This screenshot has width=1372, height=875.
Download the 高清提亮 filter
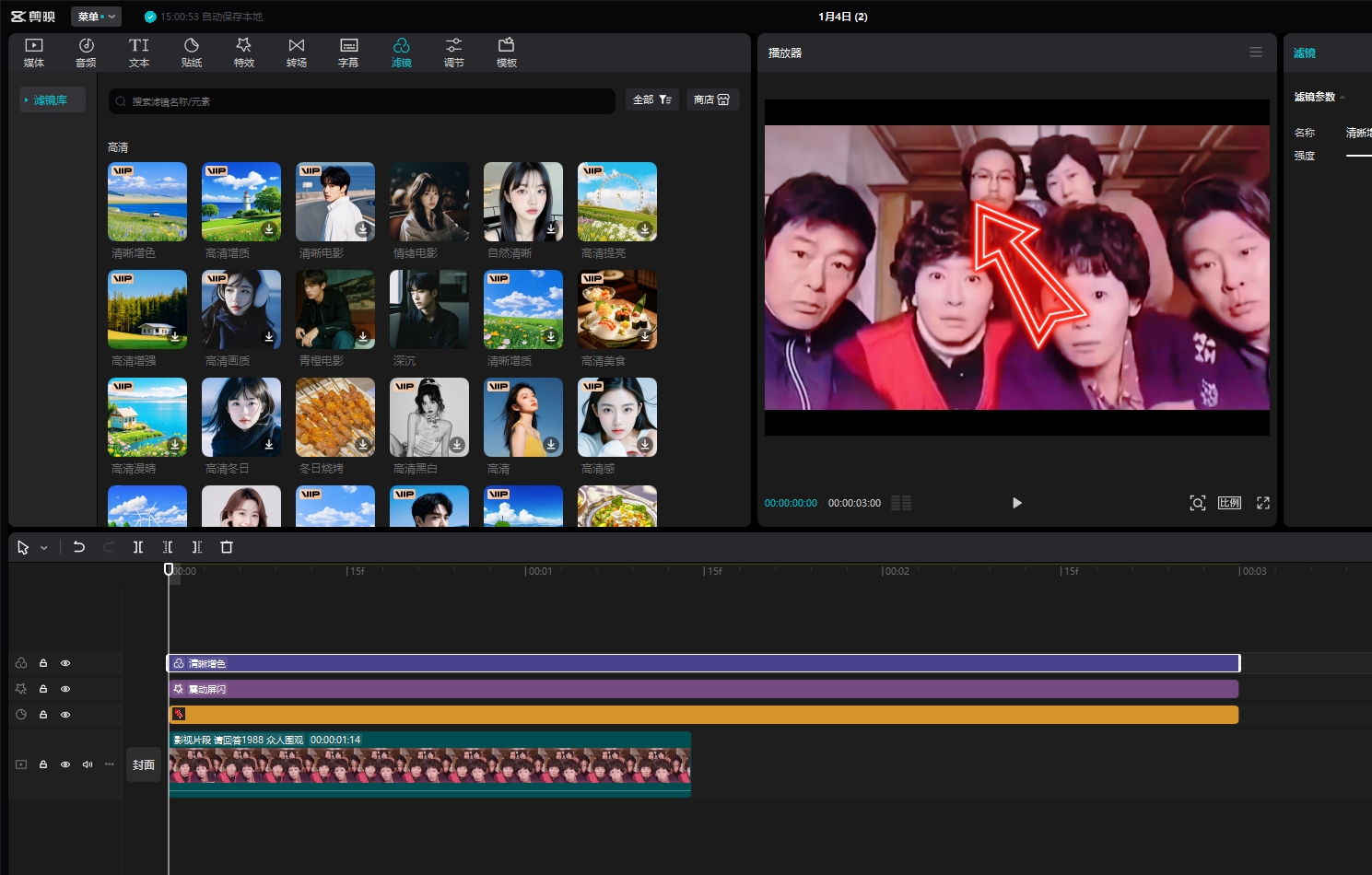tap(645, 229)
